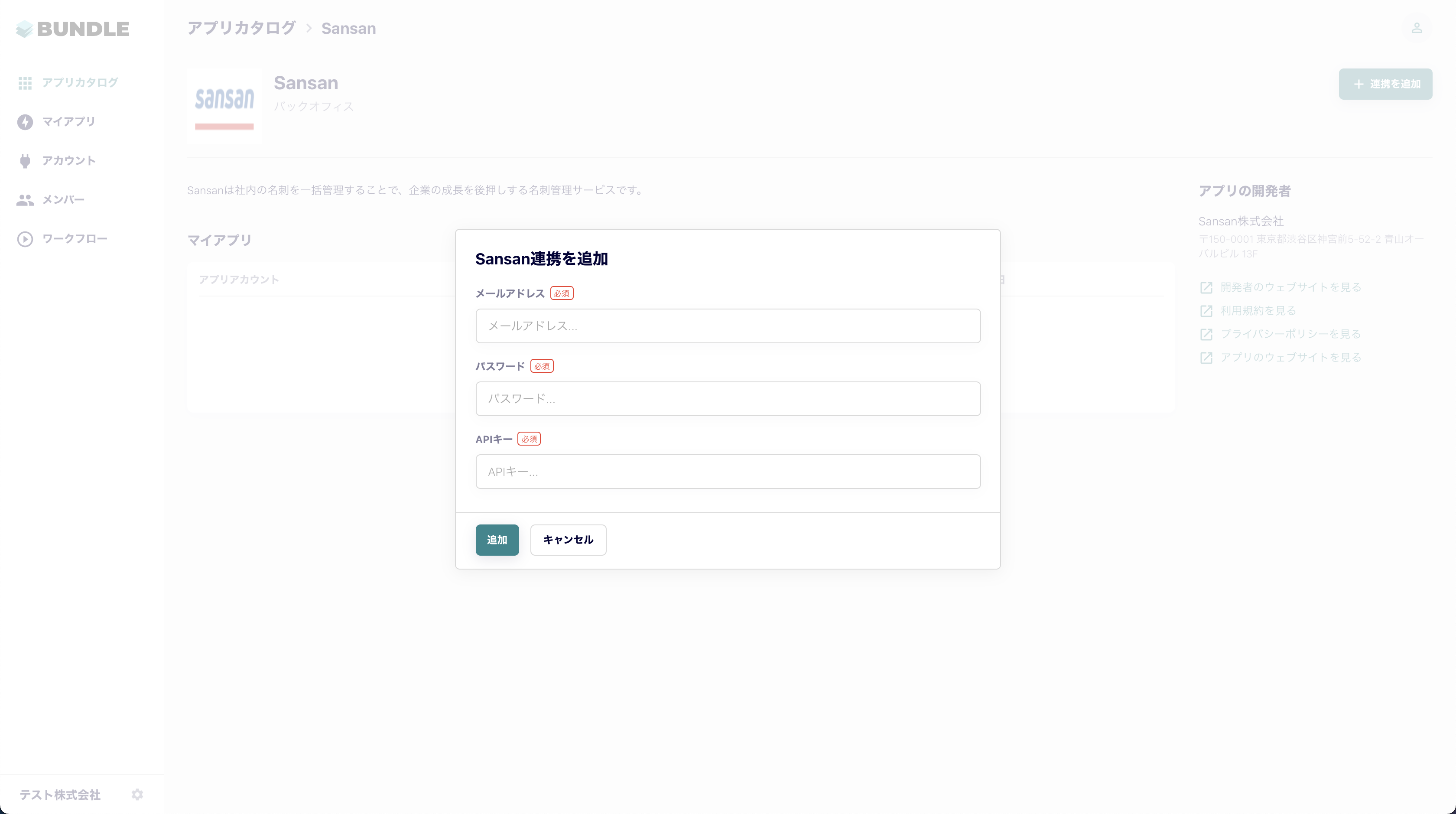Select メンバー in the sidebar menu
This screenshot has height=814, width=1456.
point(63,200)
